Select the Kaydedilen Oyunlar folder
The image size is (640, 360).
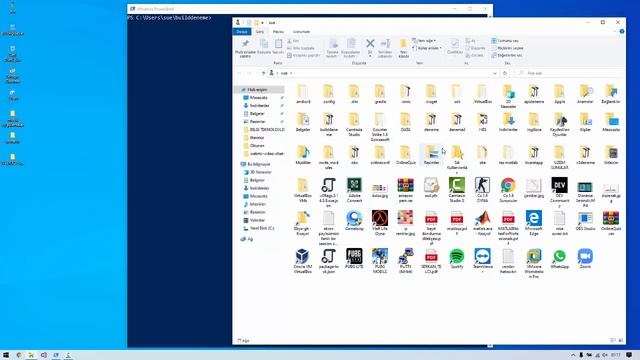559,124
